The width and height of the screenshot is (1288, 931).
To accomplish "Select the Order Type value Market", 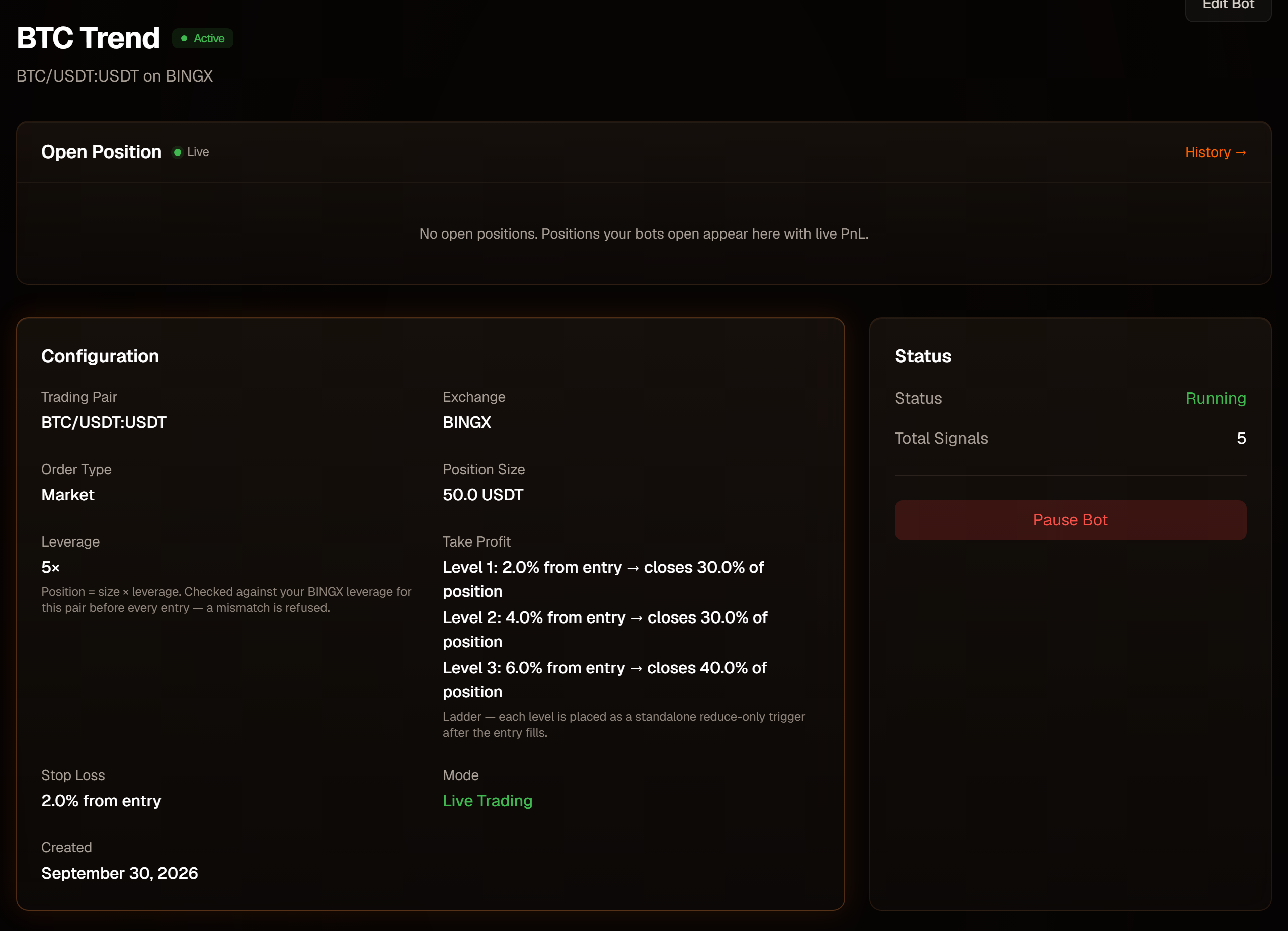I will pyautogui.click(x=67, y=495).
